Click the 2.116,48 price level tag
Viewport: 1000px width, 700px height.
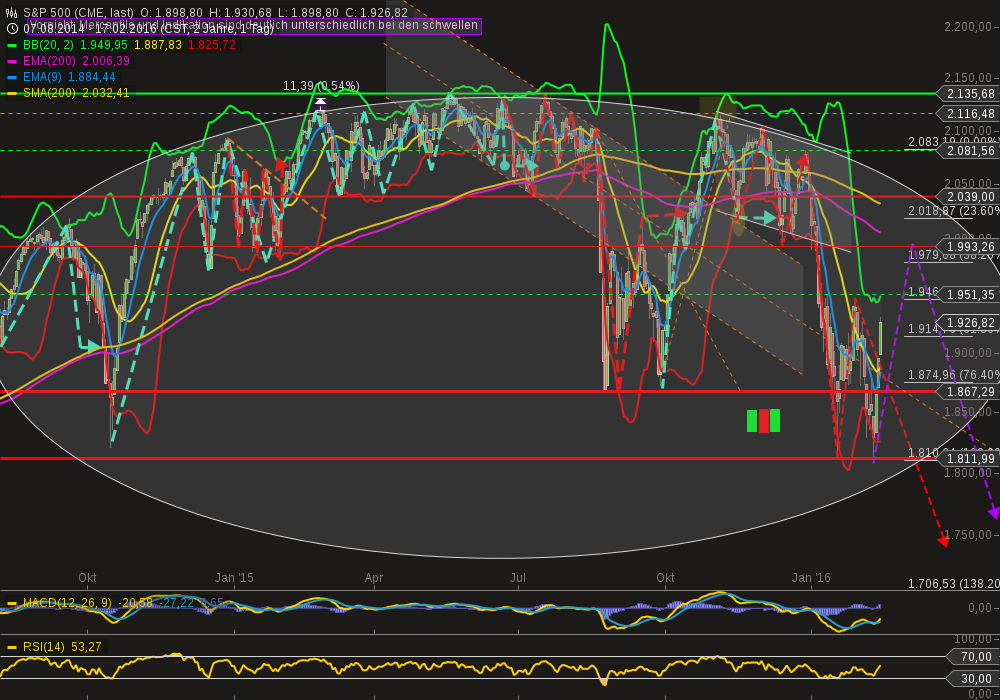point(971,113)
